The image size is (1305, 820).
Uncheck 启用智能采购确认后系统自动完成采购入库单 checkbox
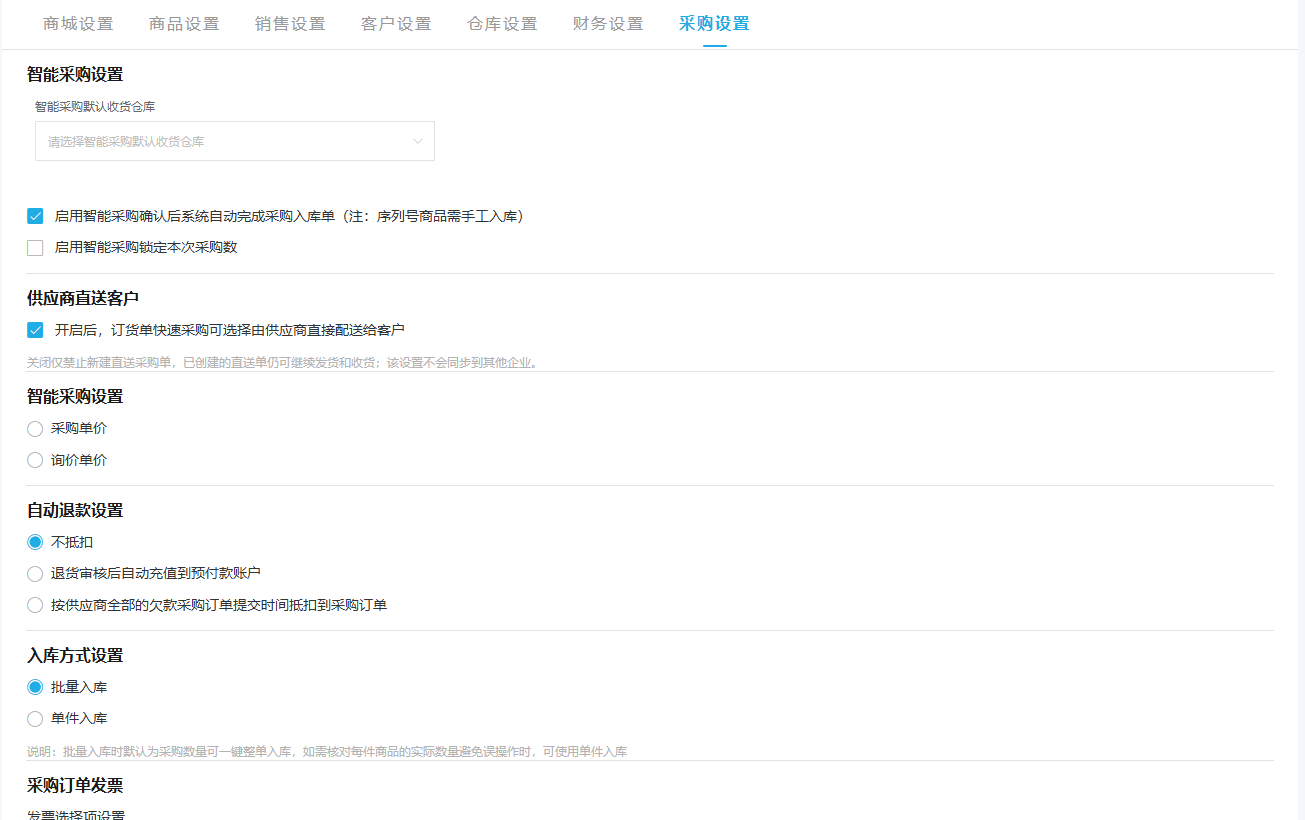click(x=35, y=216)
